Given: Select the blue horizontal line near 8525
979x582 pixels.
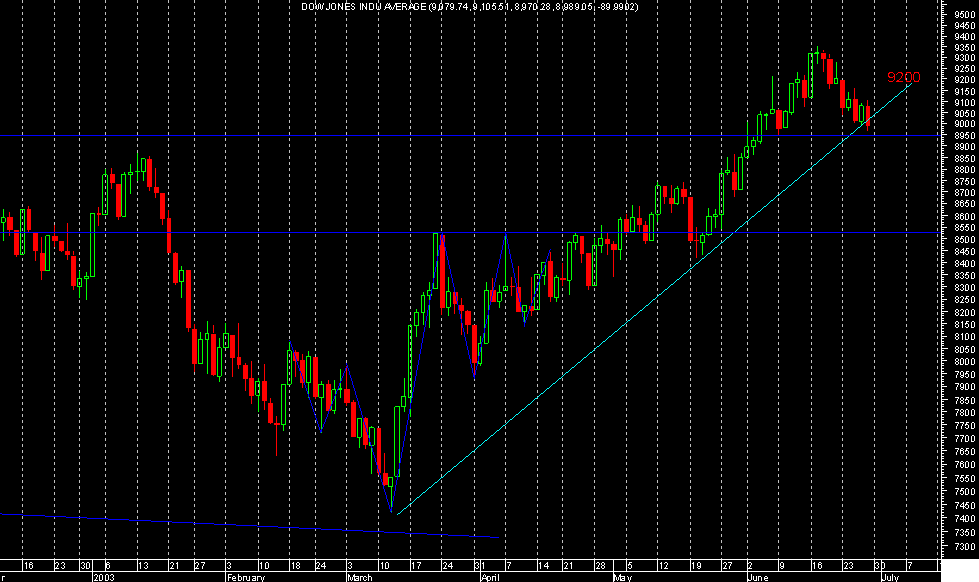Looking at the screenshot, I should 470,233.
